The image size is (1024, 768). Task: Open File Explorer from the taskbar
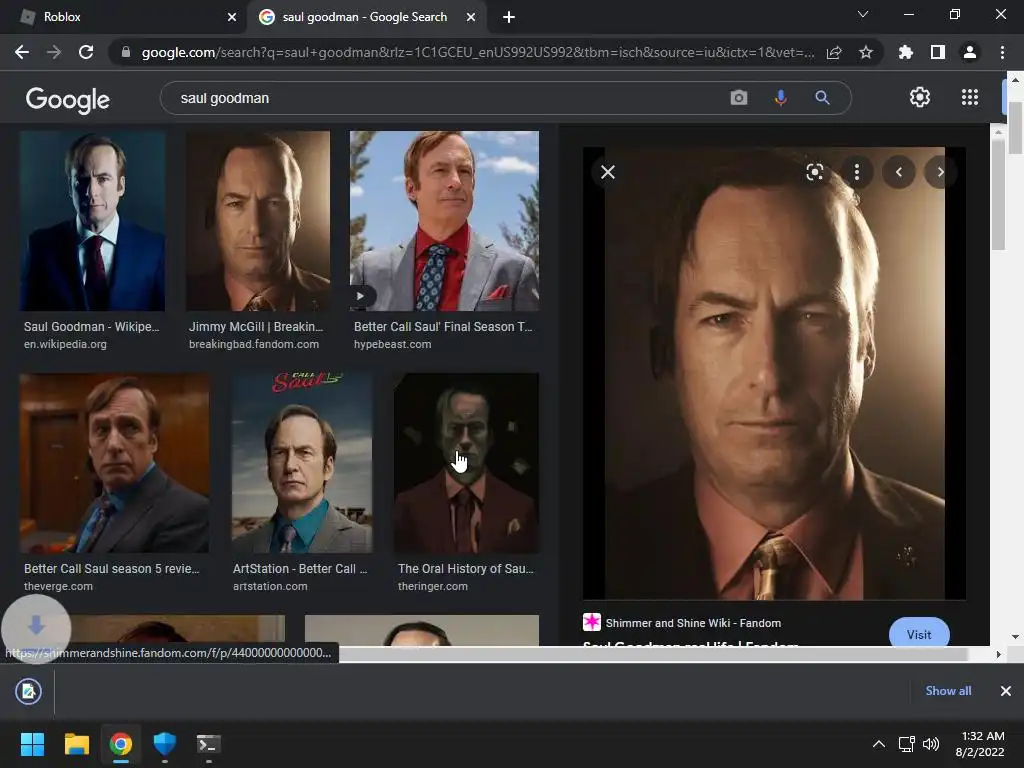coord(76,744)
